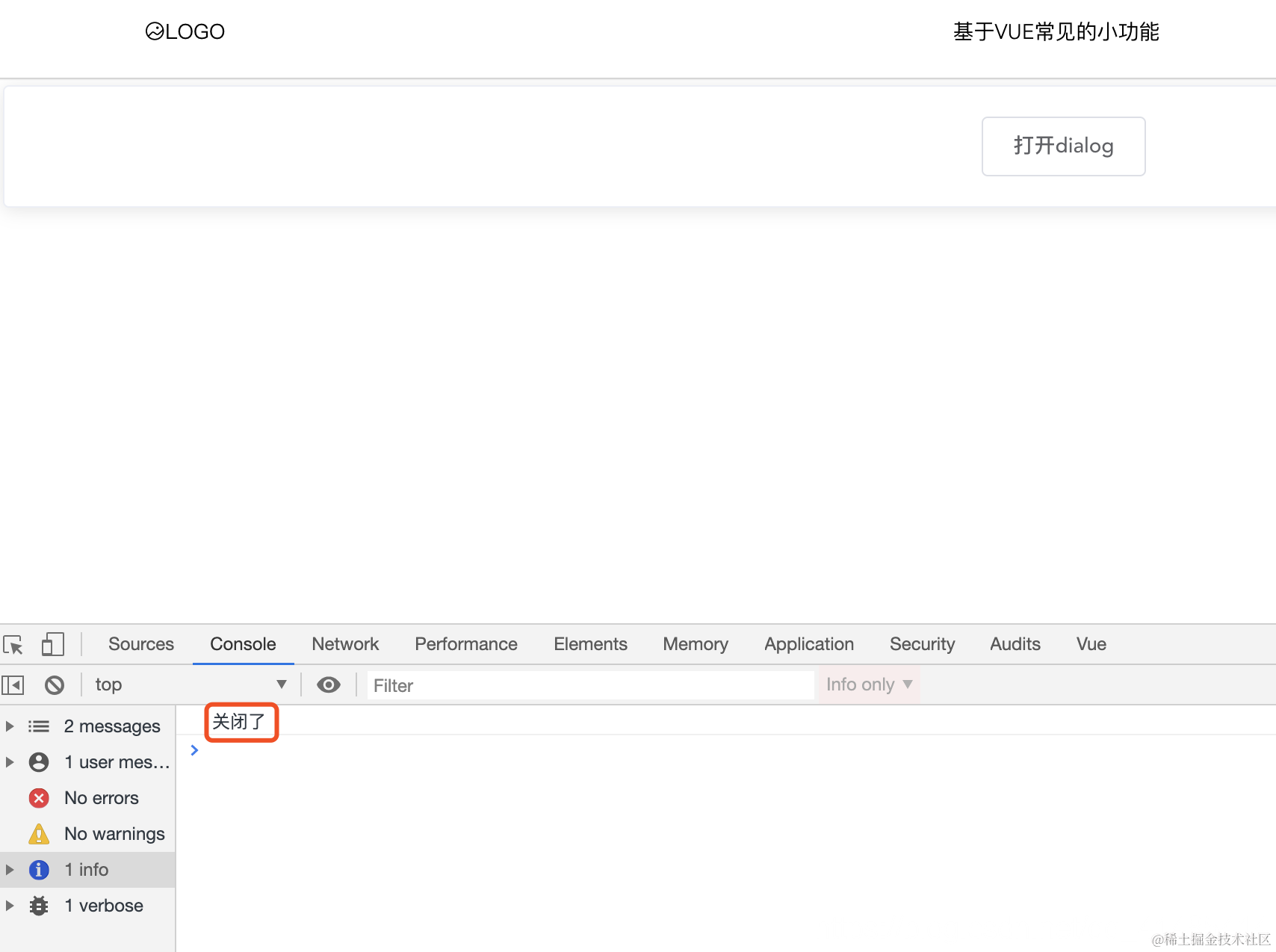Click the list icon beside 2 messages
The image size is (1276, 952).
pyautogui.click(x=39, y=726)
